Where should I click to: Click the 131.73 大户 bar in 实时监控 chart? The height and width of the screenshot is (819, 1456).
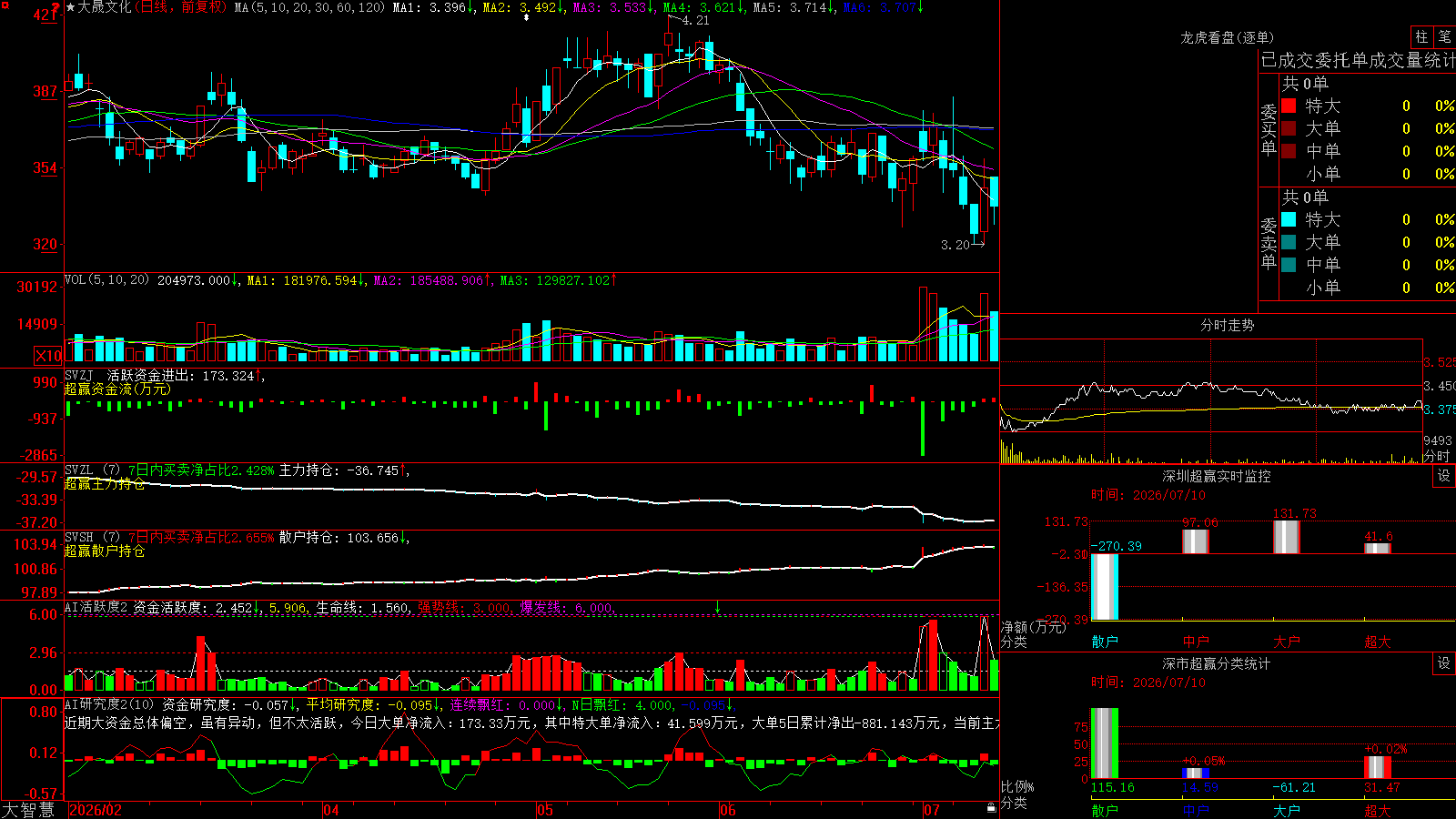point(1287,537)
